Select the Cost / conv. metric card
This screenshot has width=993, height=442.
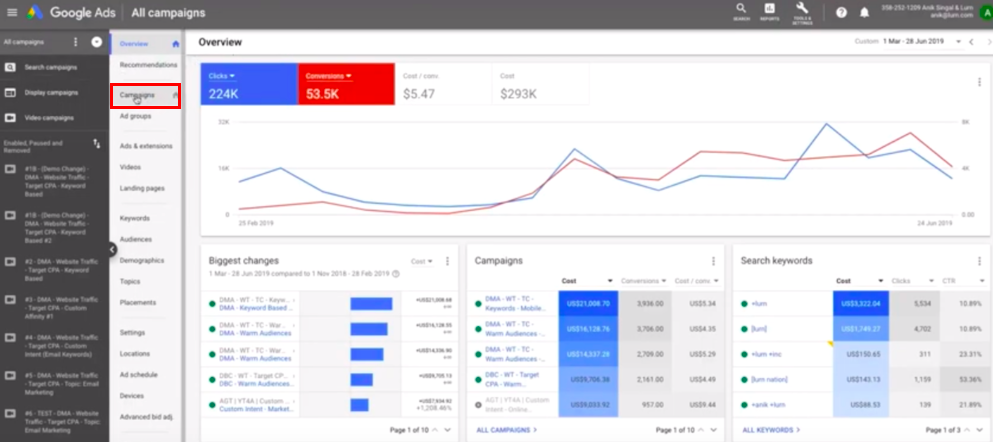click(x=443, y=84)
